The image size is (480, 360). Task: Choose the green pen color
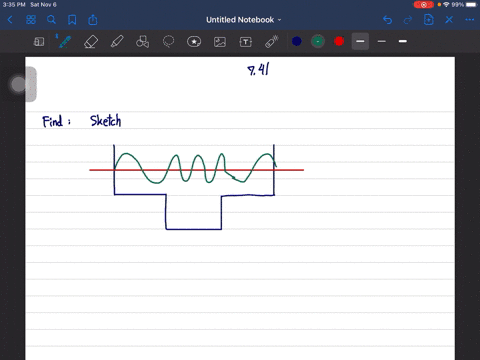coord(318,41)
